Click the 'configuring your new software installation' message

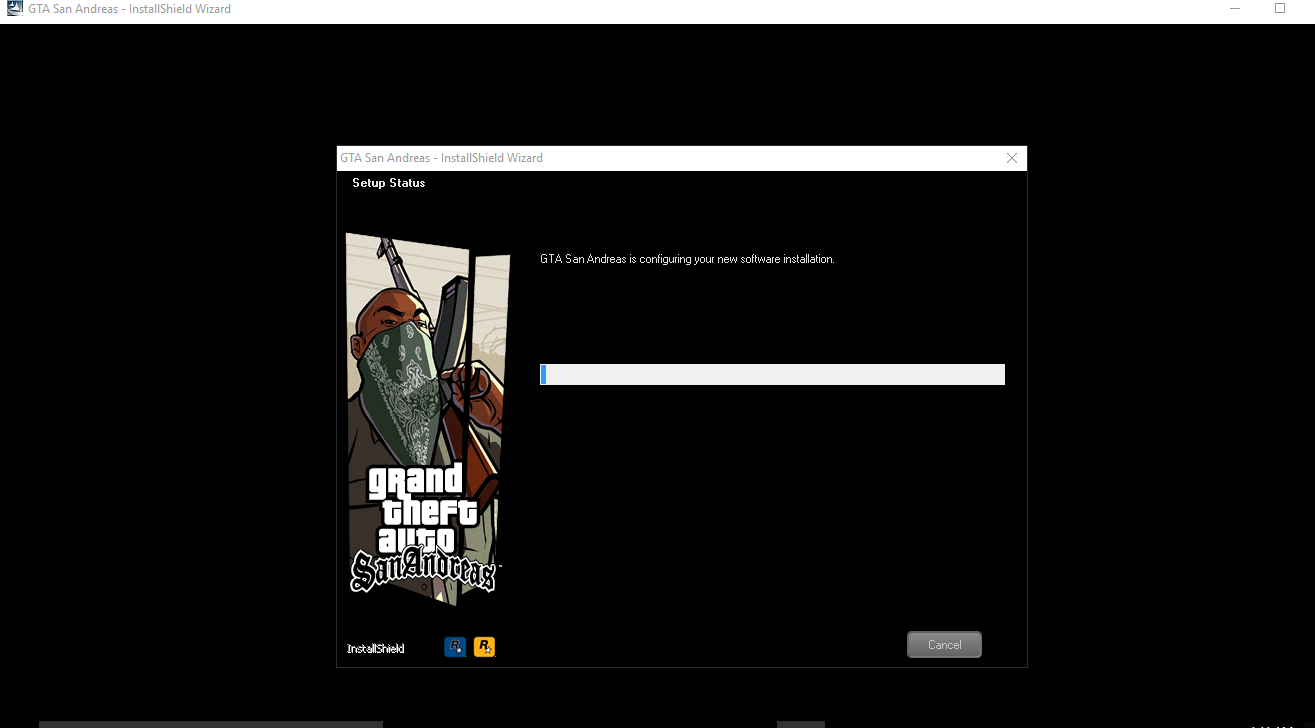tap(687, 259)
